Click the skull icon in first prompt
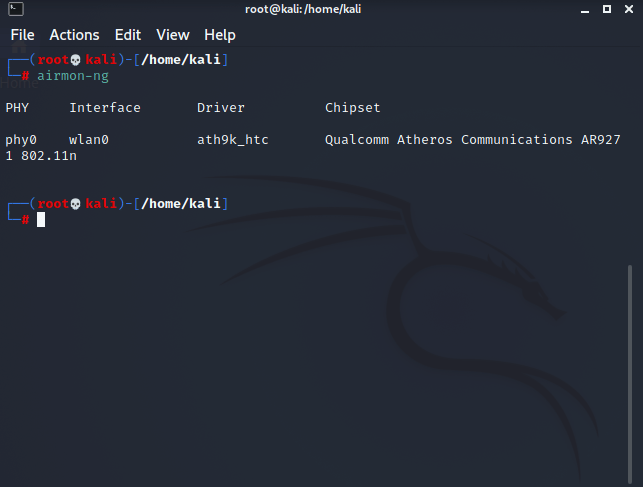643x487 pixels. point(76,60)
